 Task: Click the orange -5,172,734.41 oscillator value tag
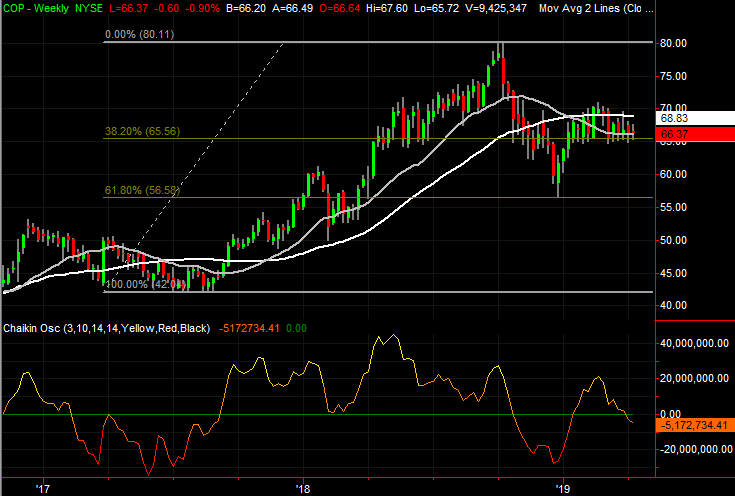(694, 425)
